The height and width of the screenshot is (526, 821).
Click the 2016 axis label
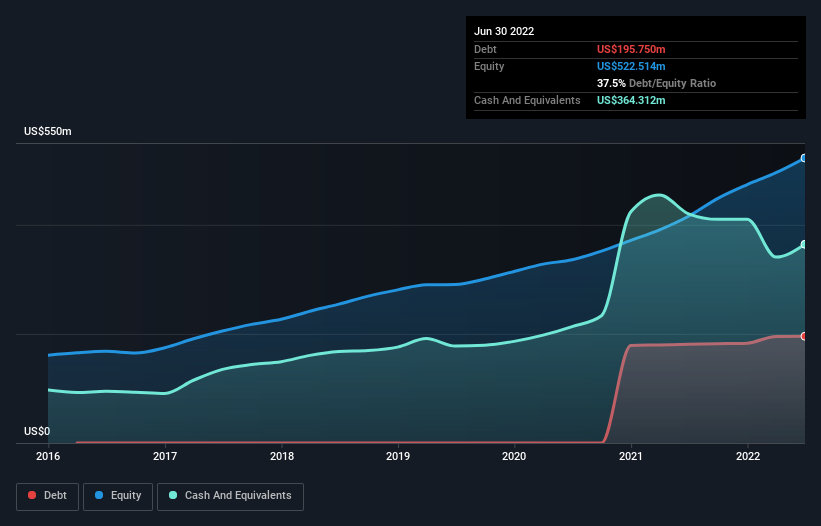pyautogui.click(x=48, y=456)
